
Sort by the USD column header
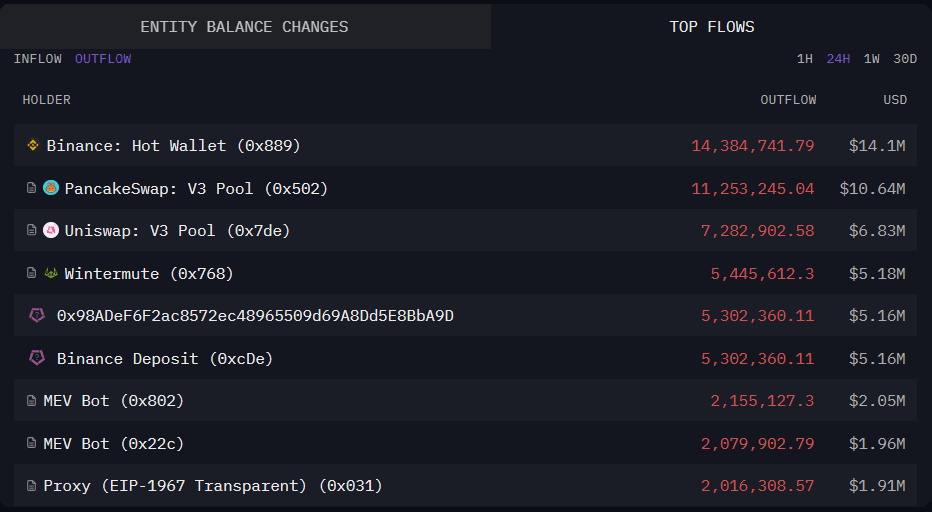click(x=895, y=100)
